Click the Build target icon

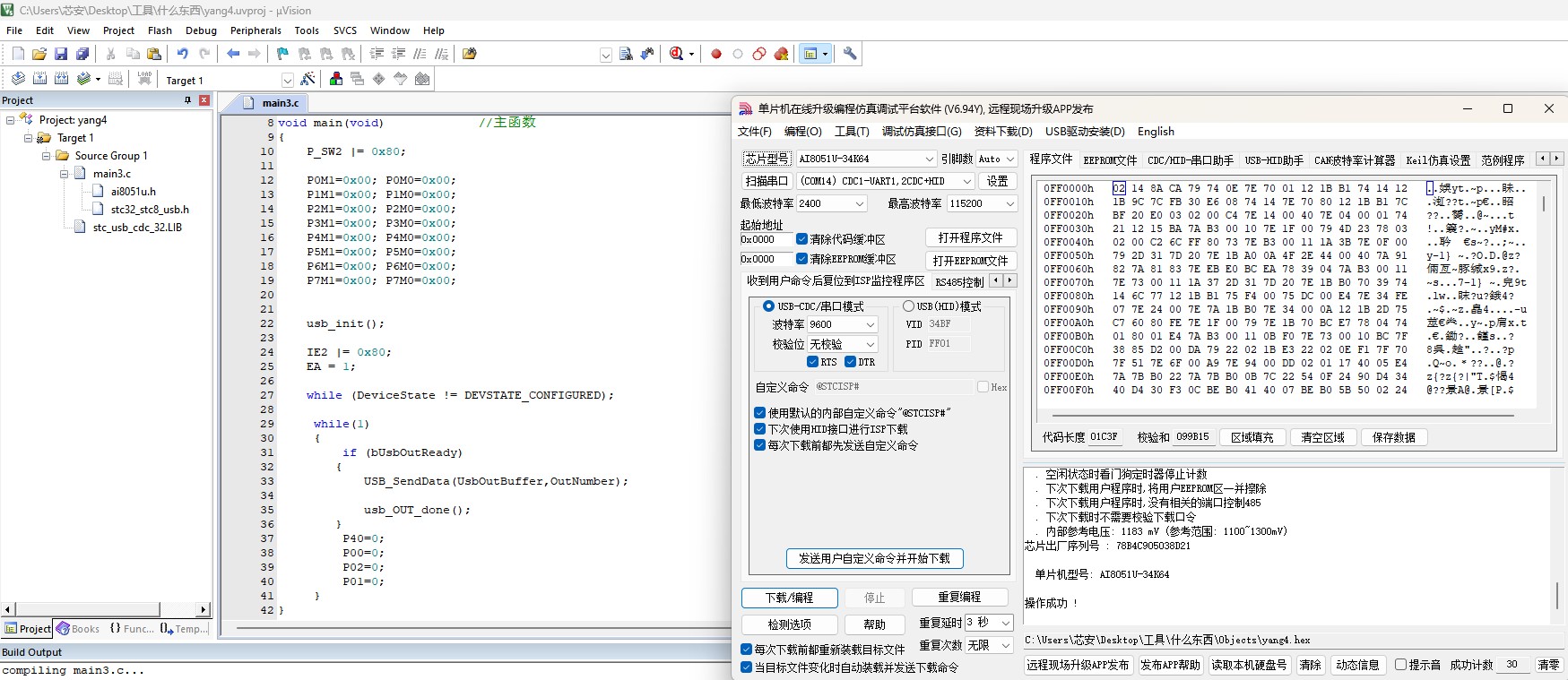(x=39, y=79)
